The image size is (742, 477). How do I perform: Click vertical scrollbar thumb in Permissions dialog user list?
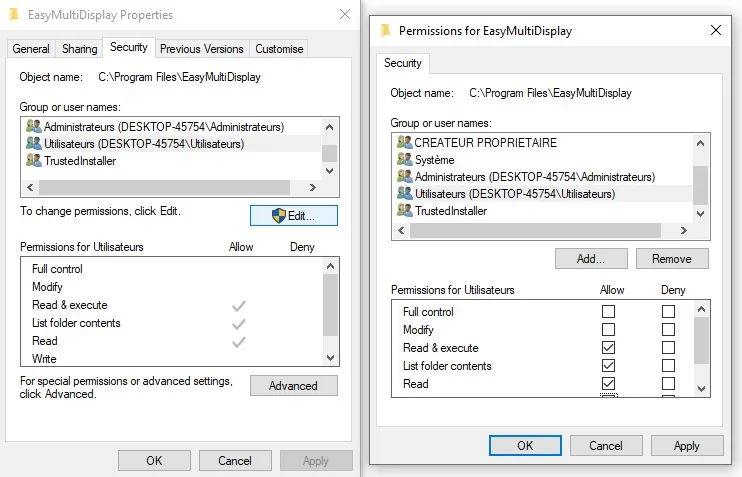(701, 185)
